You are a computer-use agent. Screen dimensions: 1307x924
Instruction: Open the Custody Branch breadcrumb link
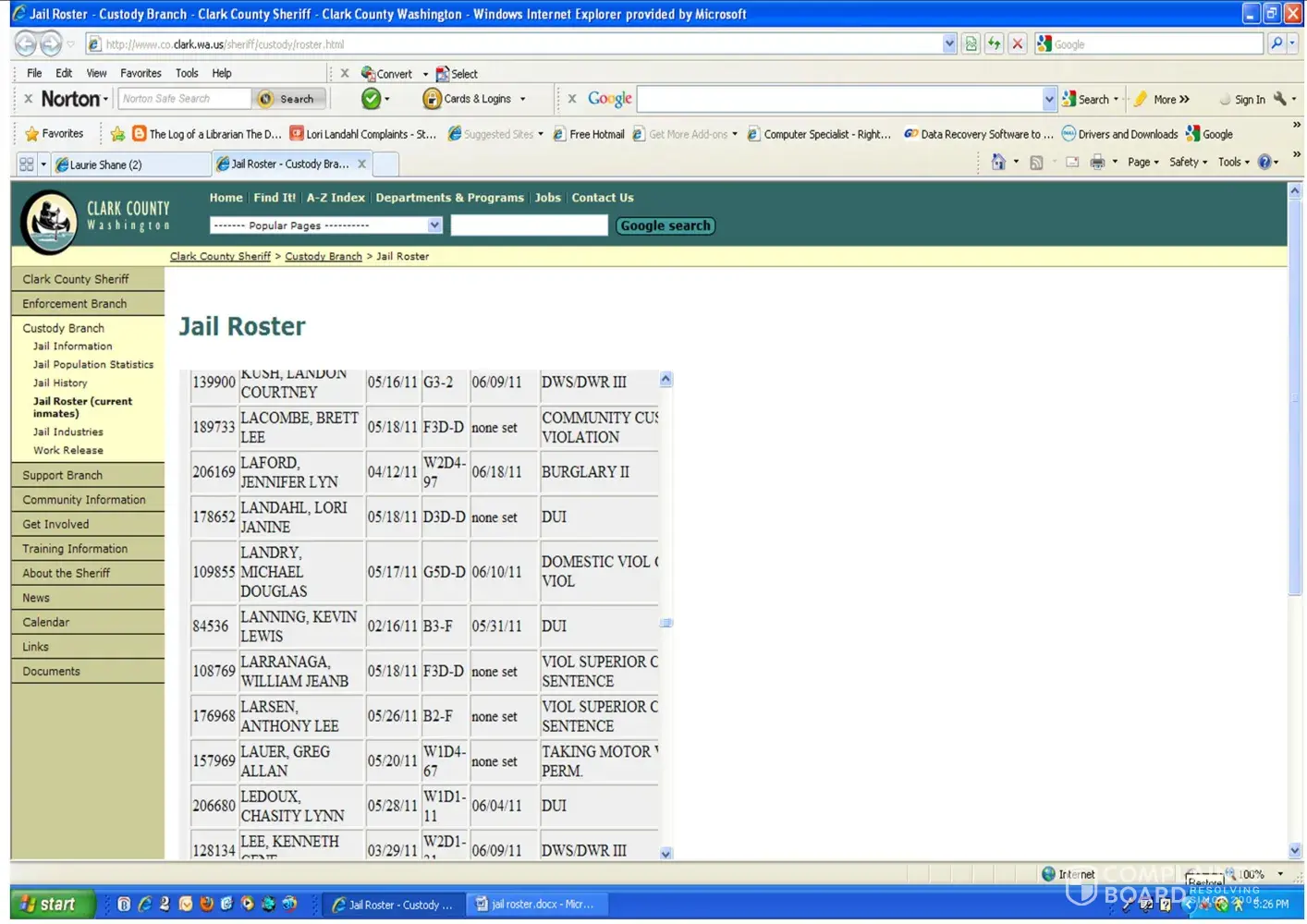click(323, 257)
